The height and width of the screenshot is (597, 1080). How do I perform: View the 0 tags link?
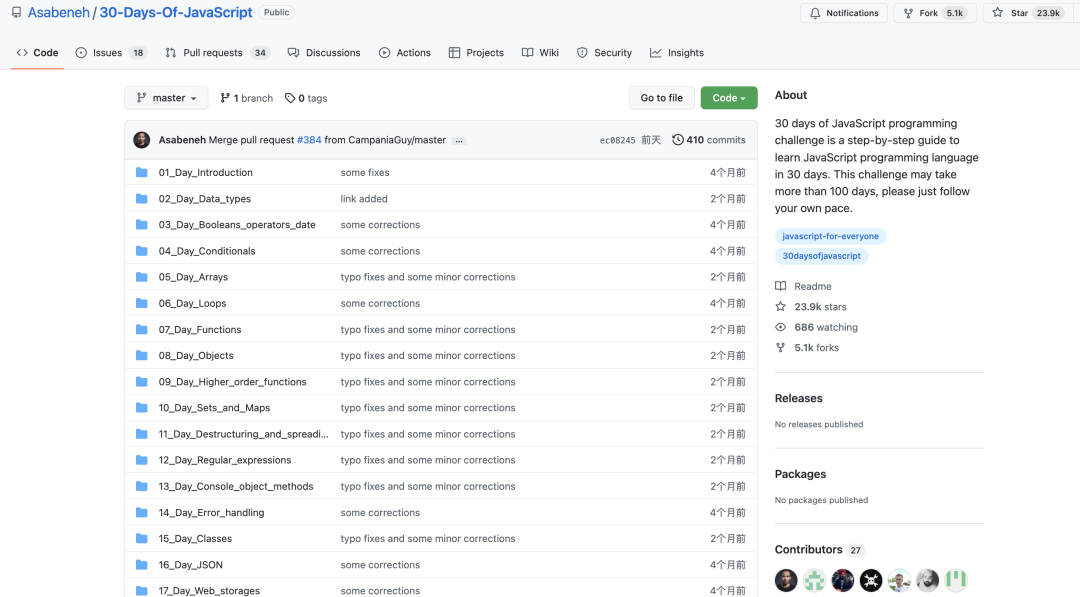coord(307,98)
